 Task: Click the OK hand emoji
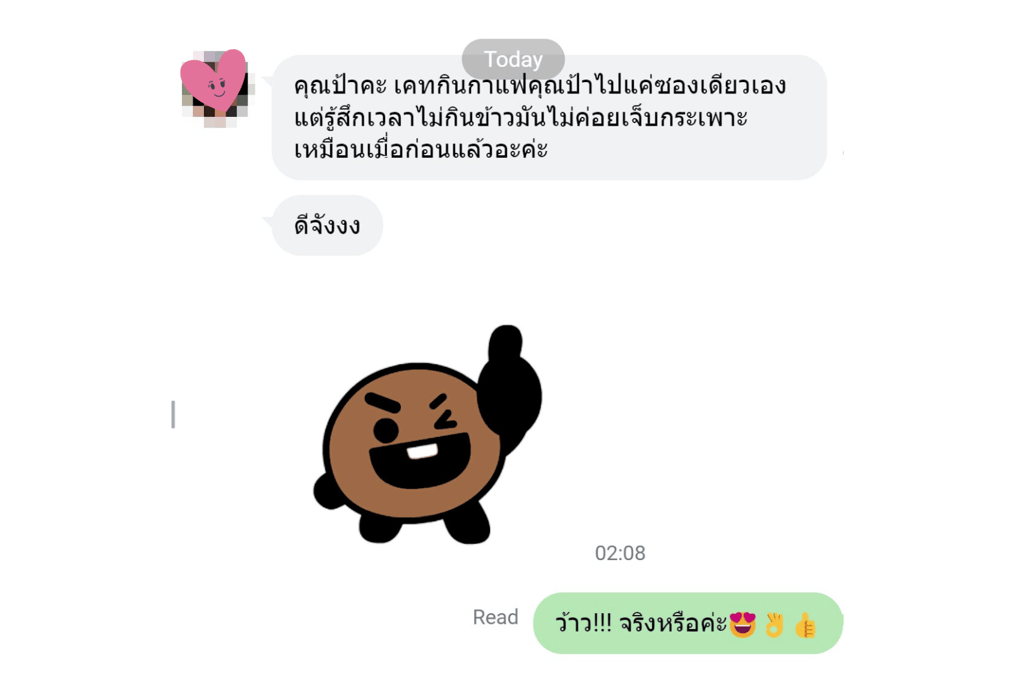[x=775, y=625]
